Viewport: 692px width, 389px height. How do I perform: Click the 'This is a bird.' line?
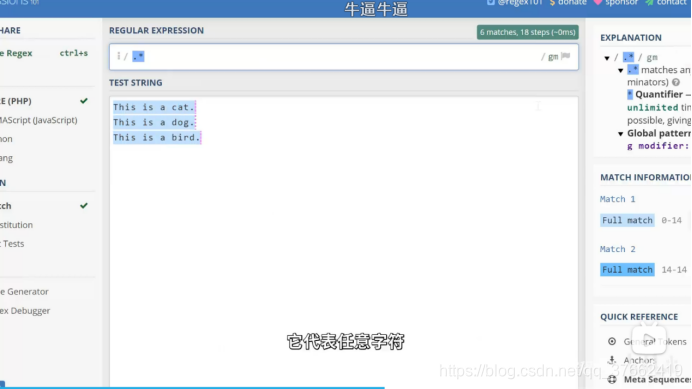(157, 137)
